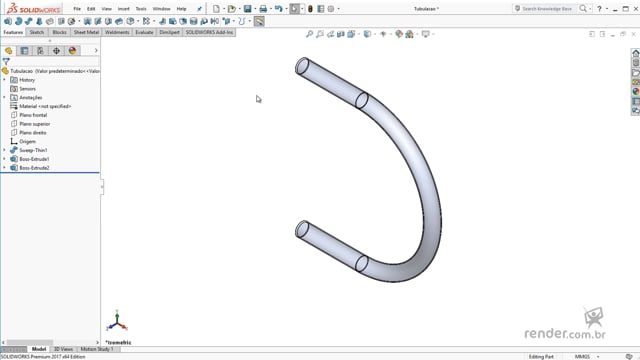Open the Tools menu
The width and height of the screenshot is (640, 360).
click(141, 9)
